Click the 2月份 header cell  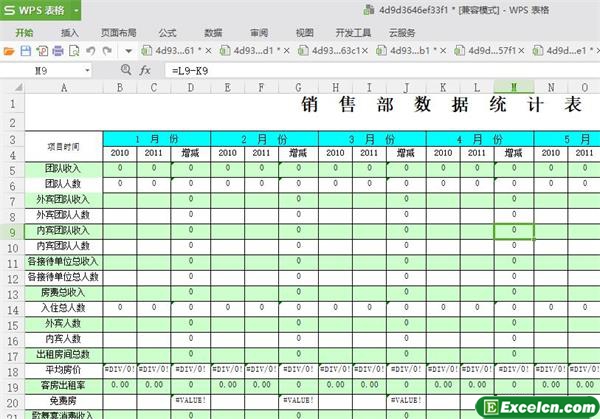click(264, 139)
